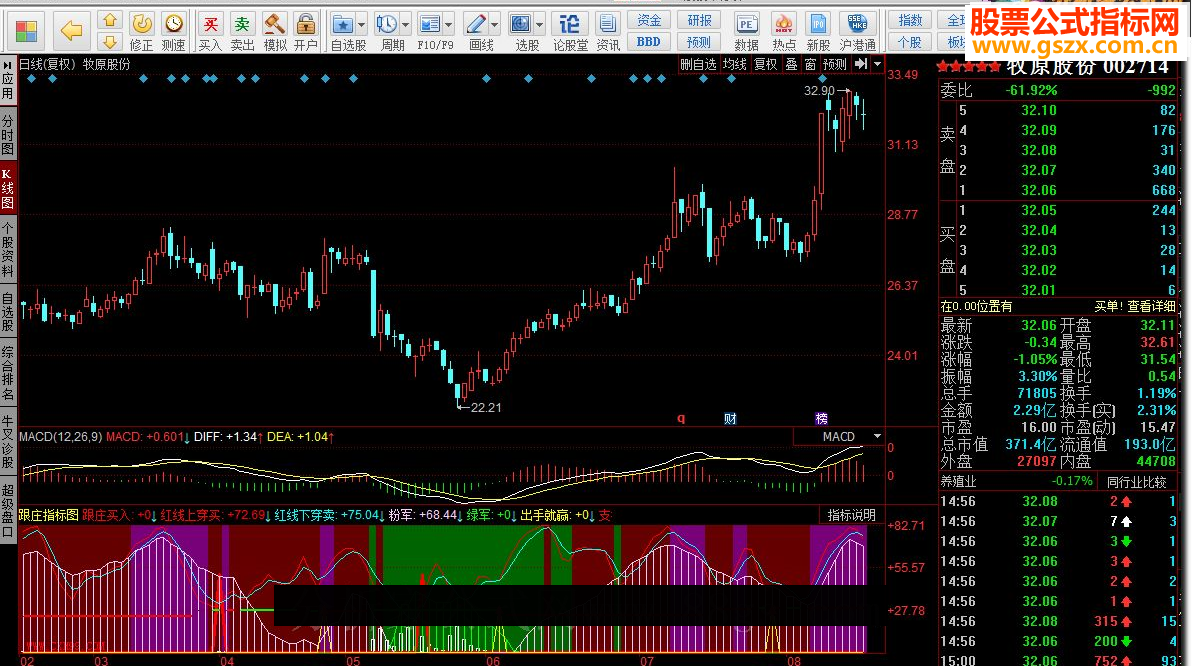The width and height of the screenshot is (1192, 666).
Task: Toggle 复权 price adjustment on chart
Action: coord(765,64)
